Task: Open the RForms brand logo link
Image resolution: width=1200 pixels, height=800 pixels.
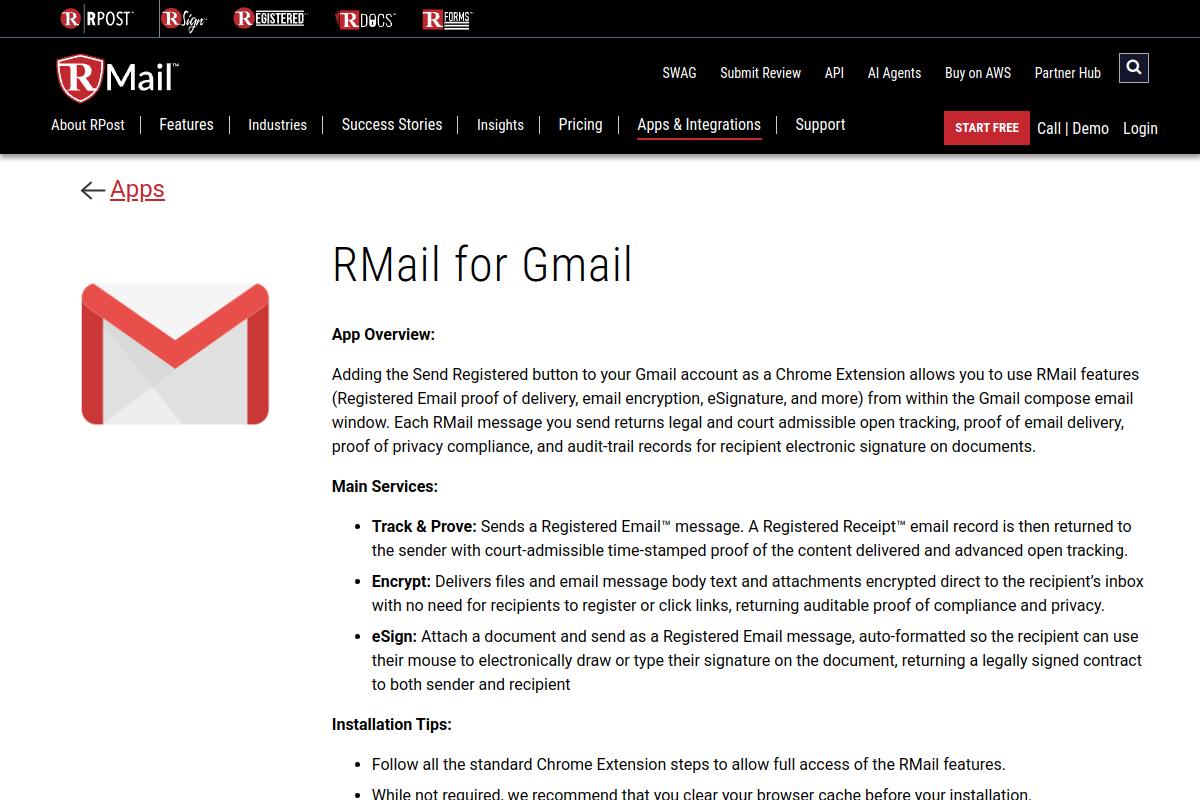Action: point(447,19)
